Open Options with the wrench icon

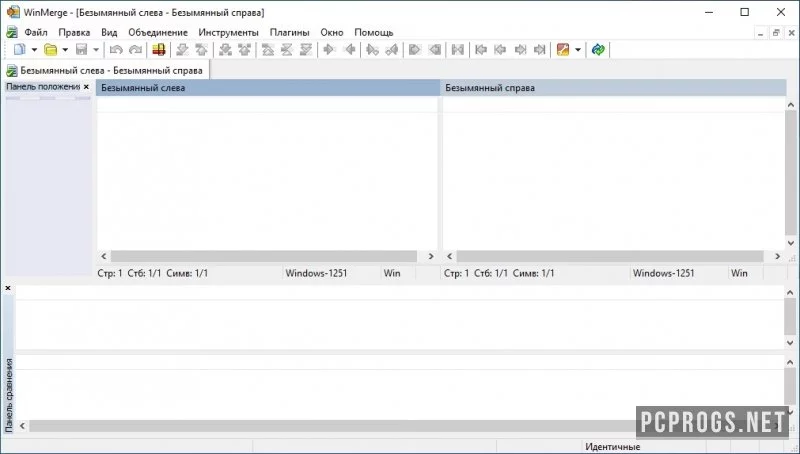tap(563, 49)
